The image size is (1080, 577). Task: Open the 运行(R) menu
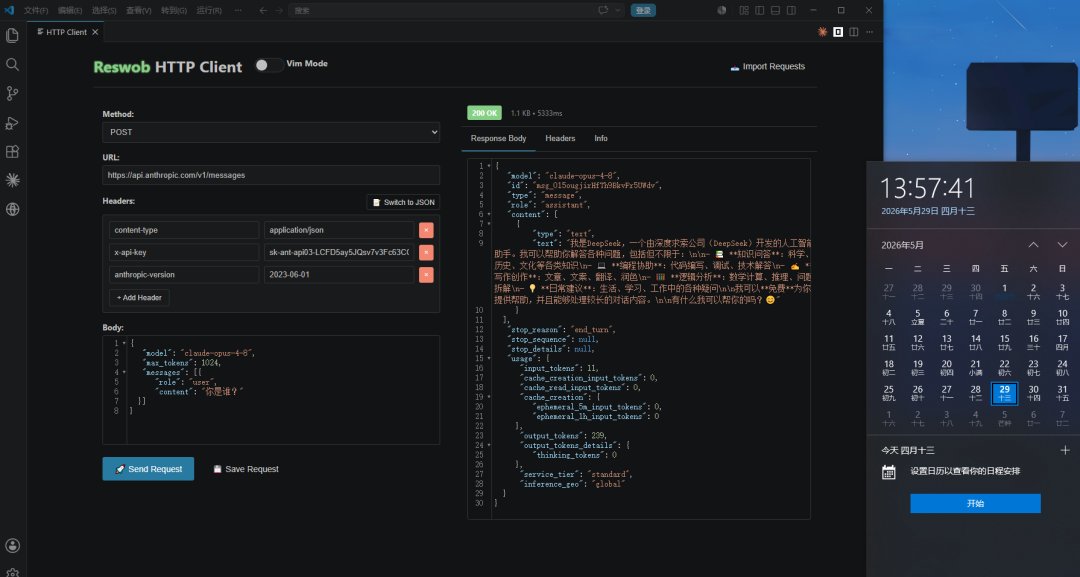pyautogui.click(x=209, y=10)
